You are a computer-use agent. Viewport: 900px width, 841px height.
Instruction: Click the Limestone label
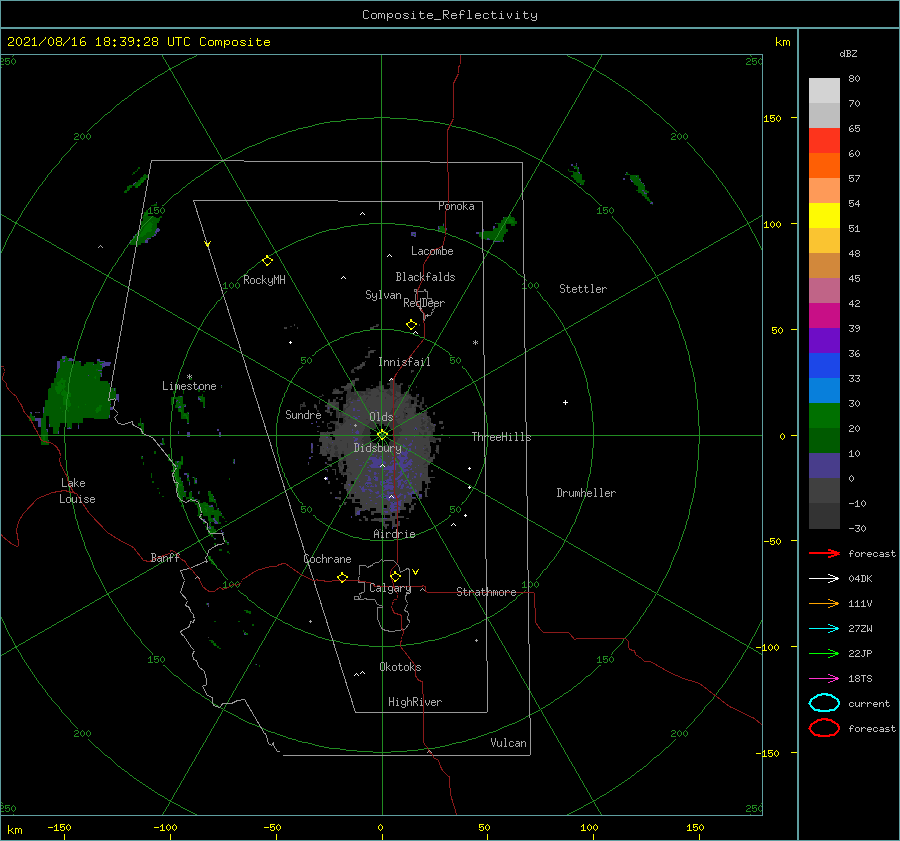click(189, 386)
